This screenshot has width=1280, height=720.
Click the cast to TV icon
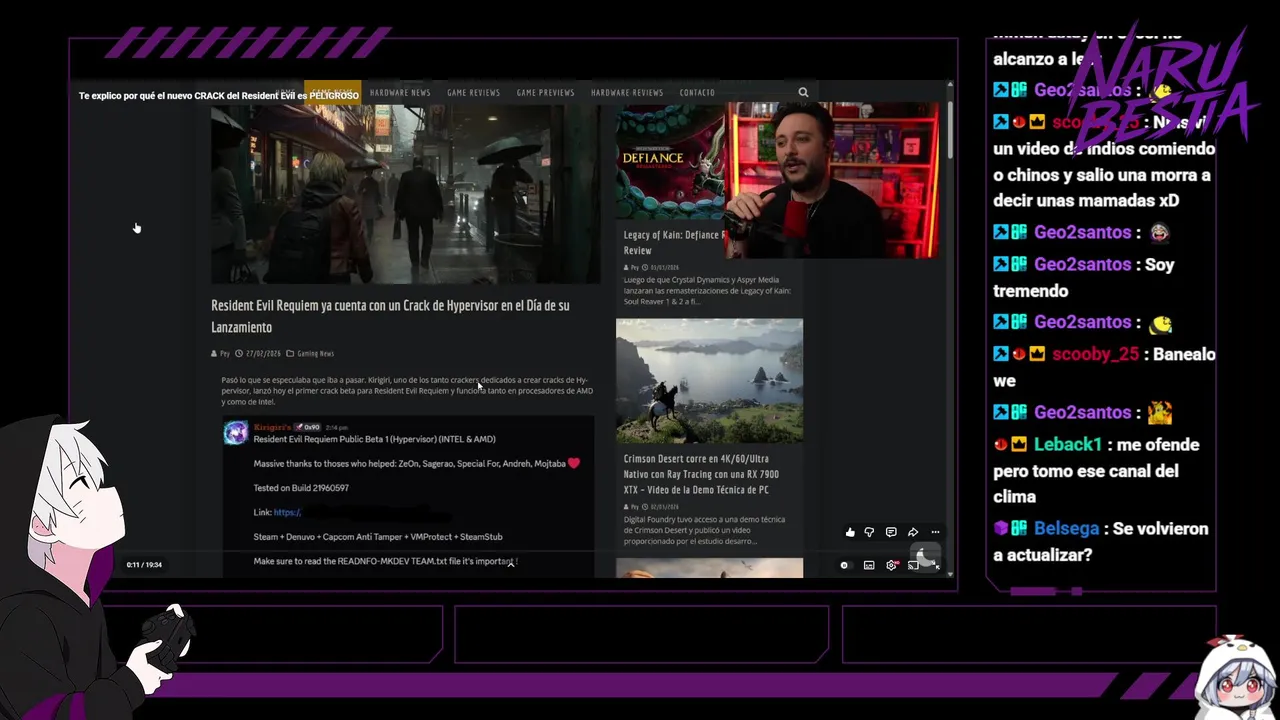click(x=913, y=565)
